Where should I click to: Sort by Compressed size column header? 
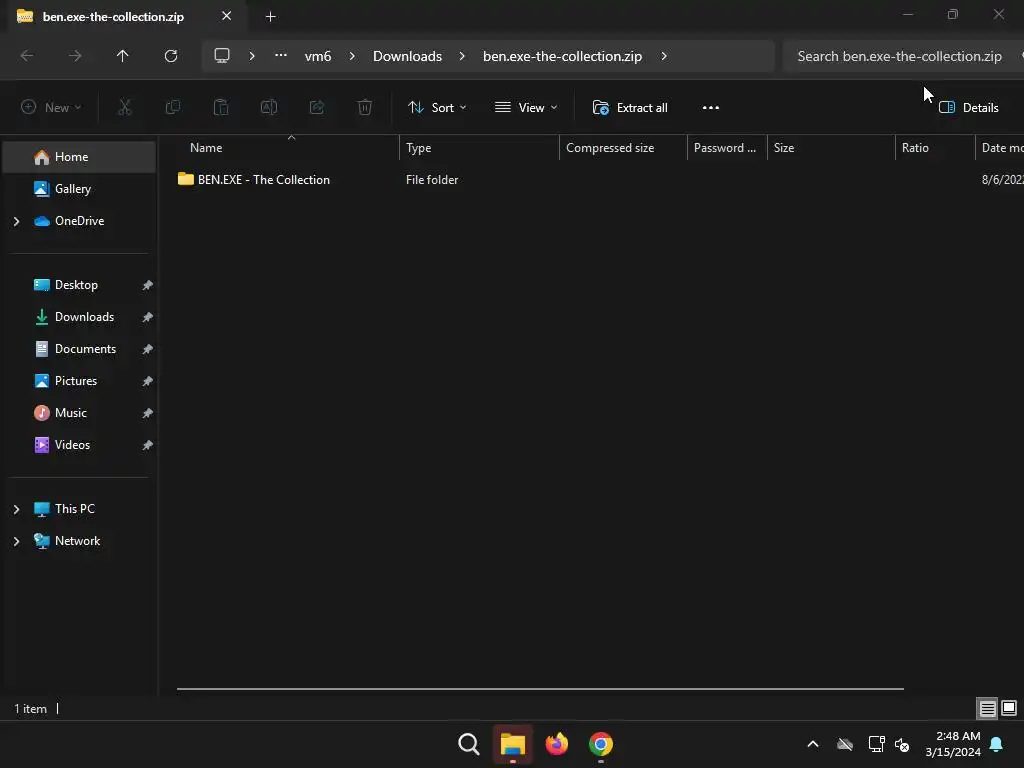pyautogui.click(x=610, y=148)
